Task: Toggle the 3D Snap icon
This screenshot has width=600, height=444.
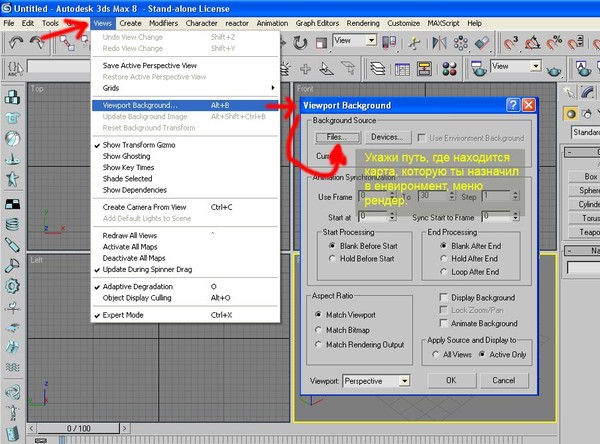Action: coord(511,42)
